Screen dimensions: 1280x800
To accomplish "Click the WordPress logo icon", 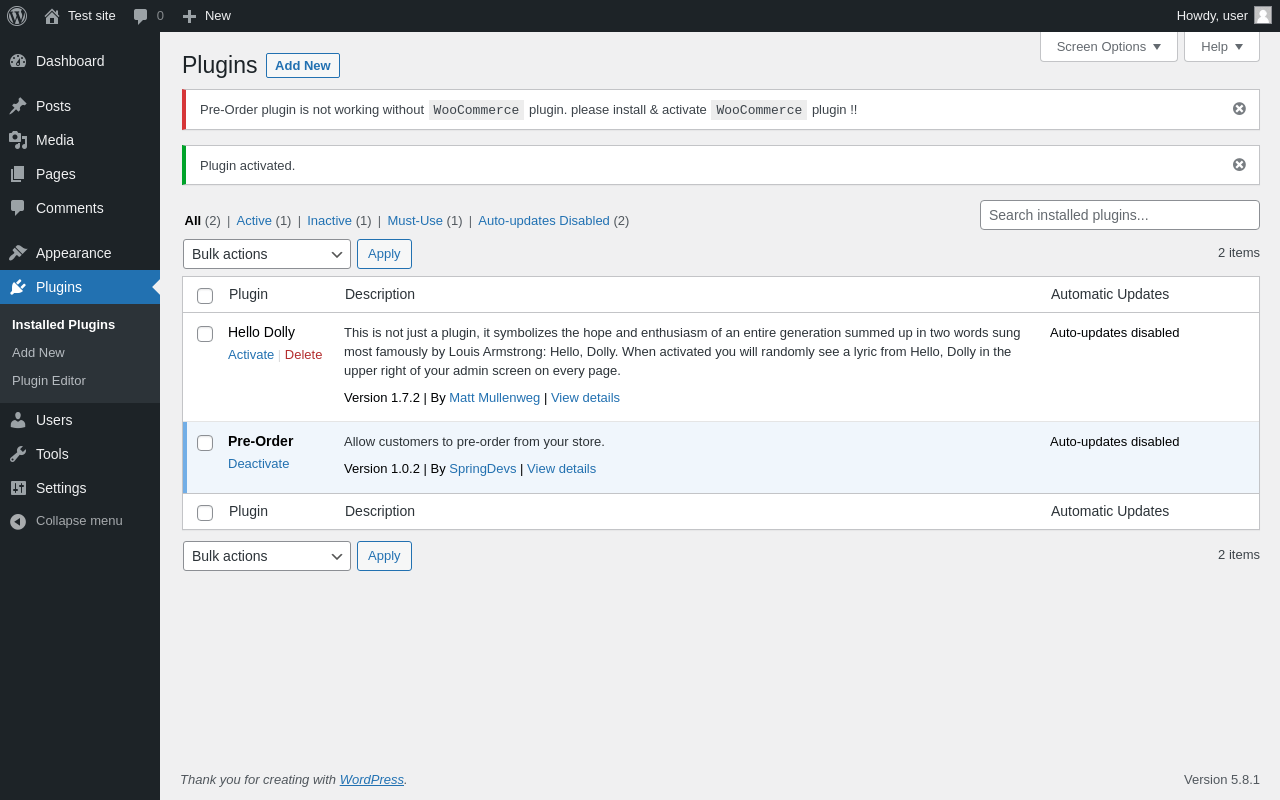I will point(17,16).
